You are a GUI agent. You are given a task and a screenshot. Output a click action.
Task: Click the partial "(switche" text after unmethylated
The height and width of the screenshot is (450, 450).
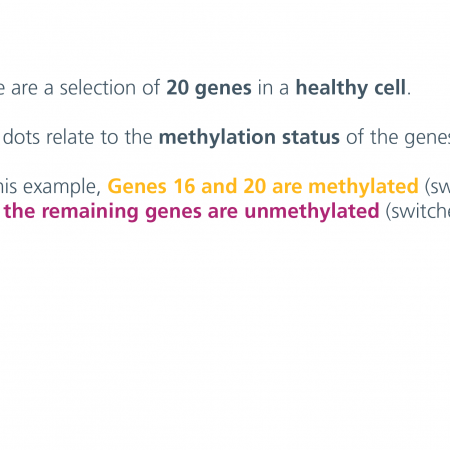[x=417, y=211]
